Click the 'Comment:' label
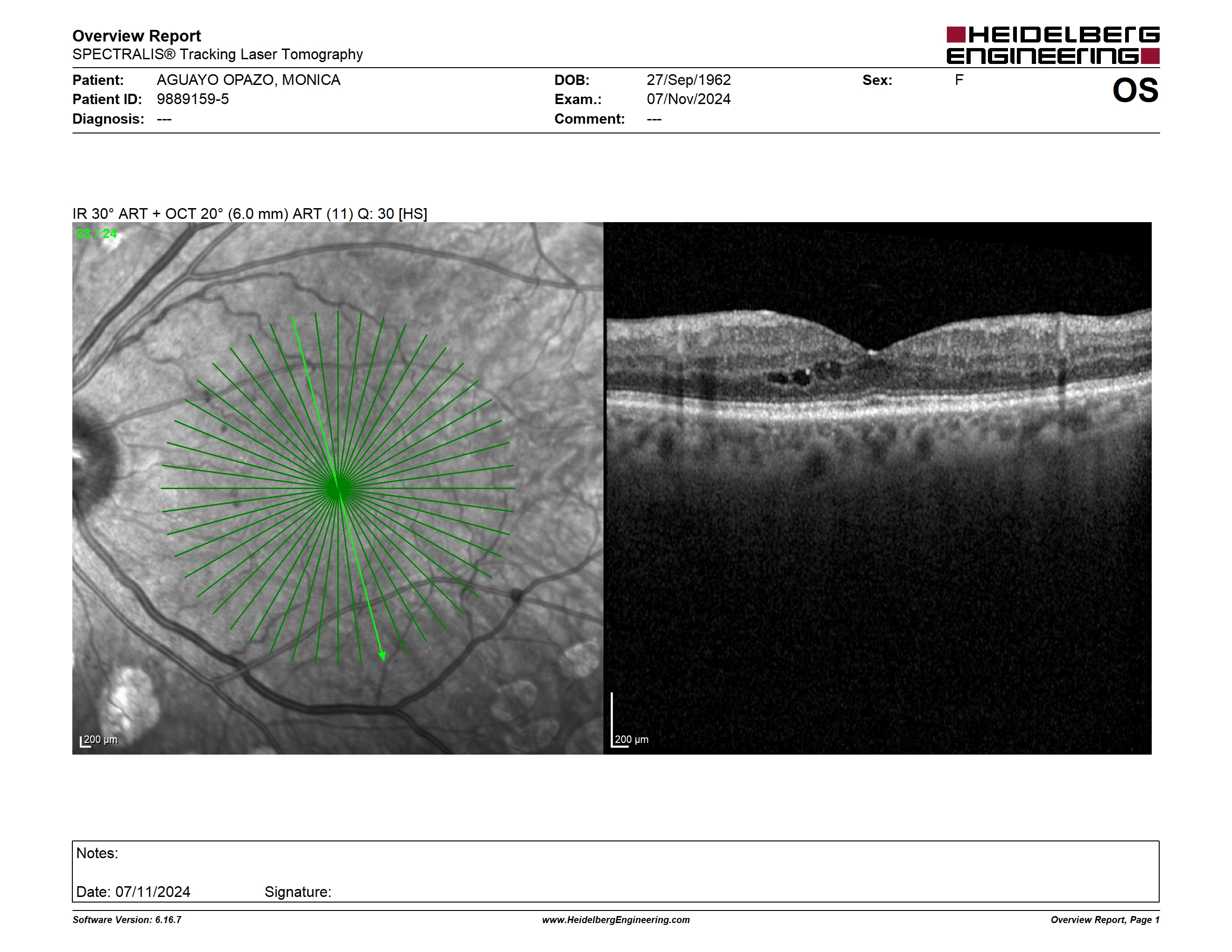 click(x=589, y=119)
